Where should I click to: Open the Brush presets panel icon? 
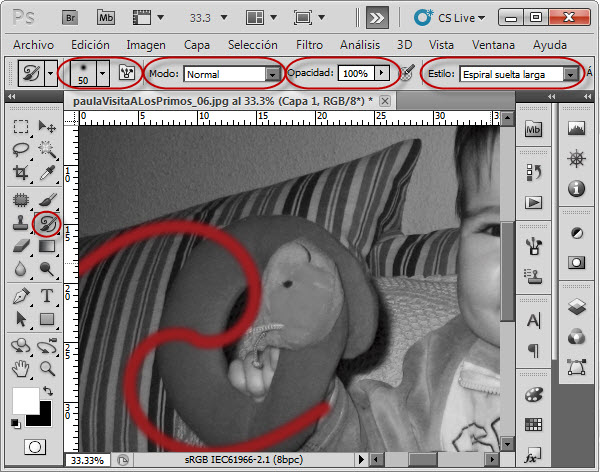[534, 246]
